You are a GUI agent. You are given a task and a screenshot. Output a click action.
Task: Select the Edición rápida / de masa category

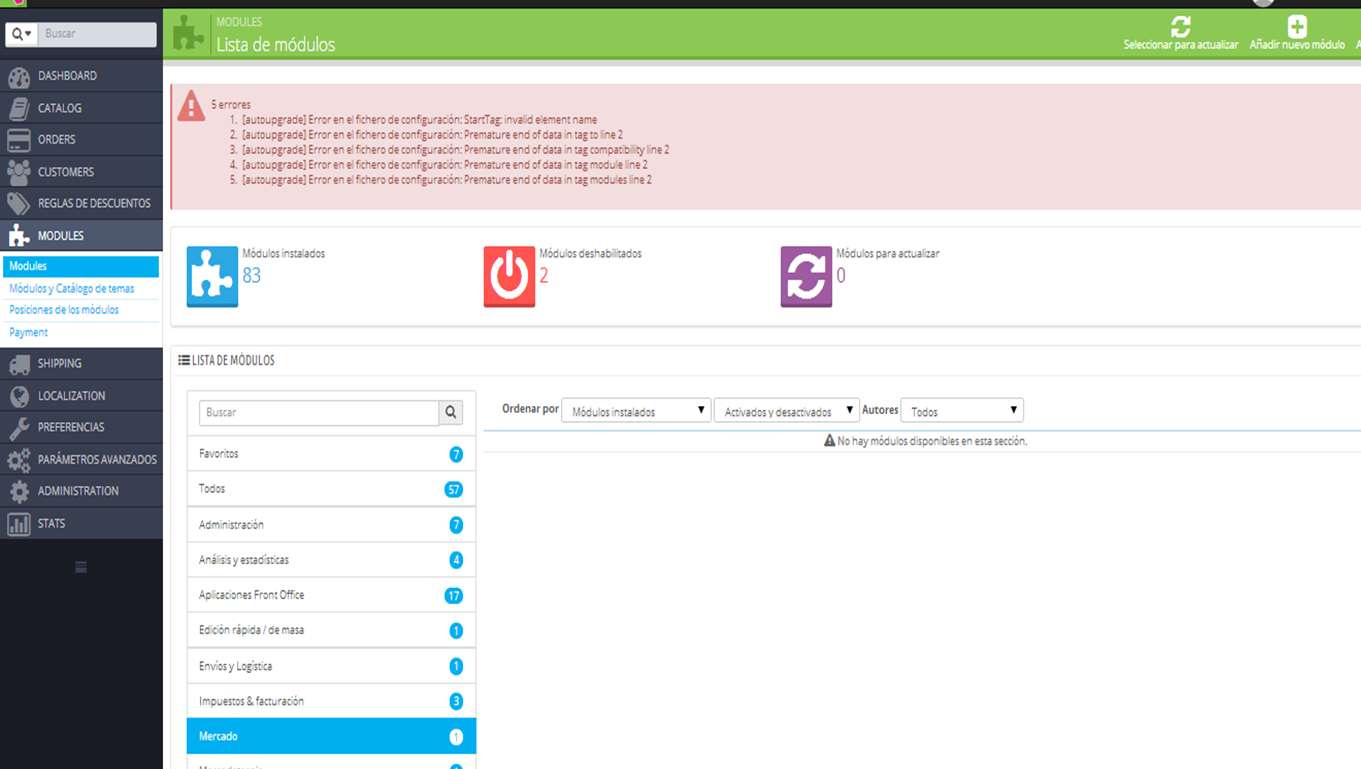click(x=331, y=630)
